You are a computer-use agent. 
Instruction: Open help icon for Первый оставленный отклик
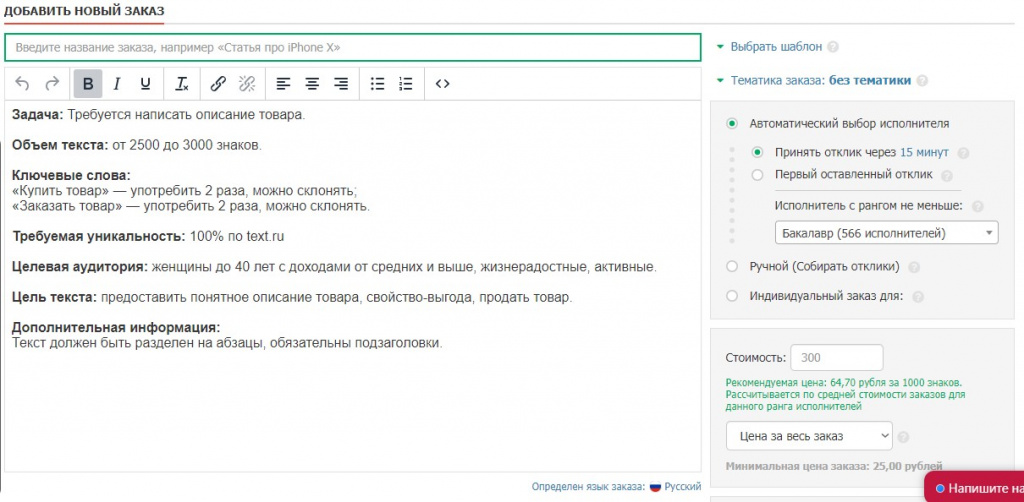947,176
